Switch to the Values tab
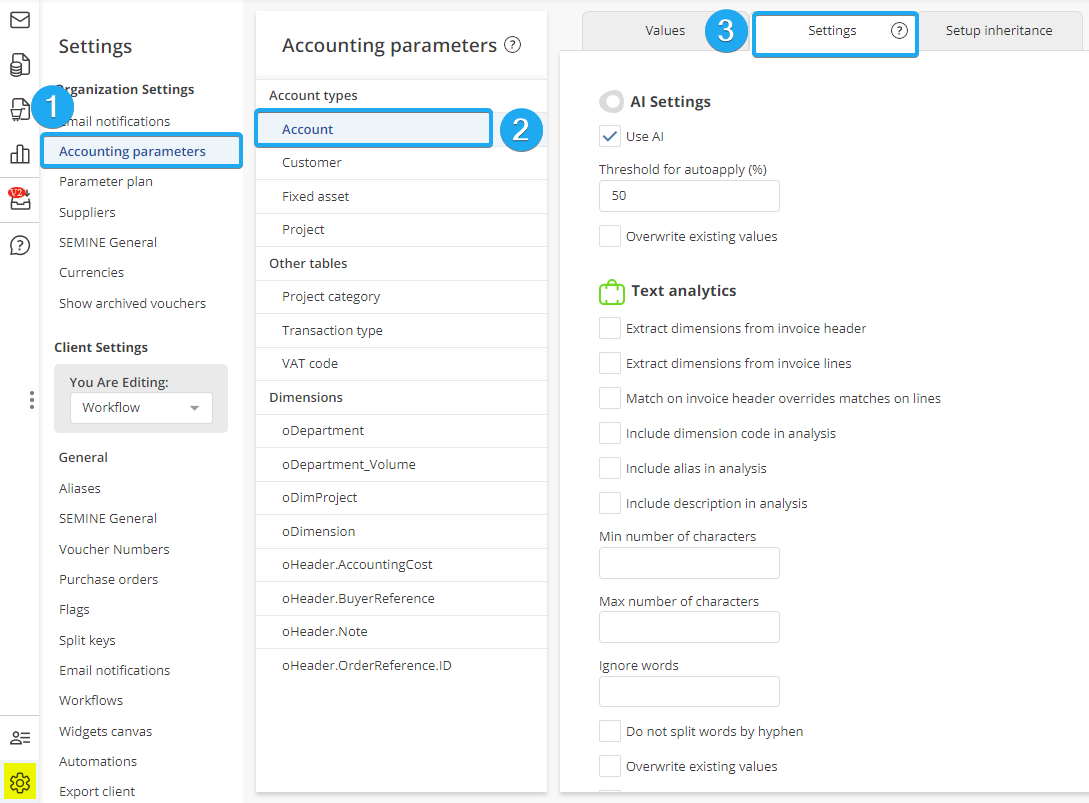Image resolution: width=1089 pixels, height=803 pixels. [665, 31]
